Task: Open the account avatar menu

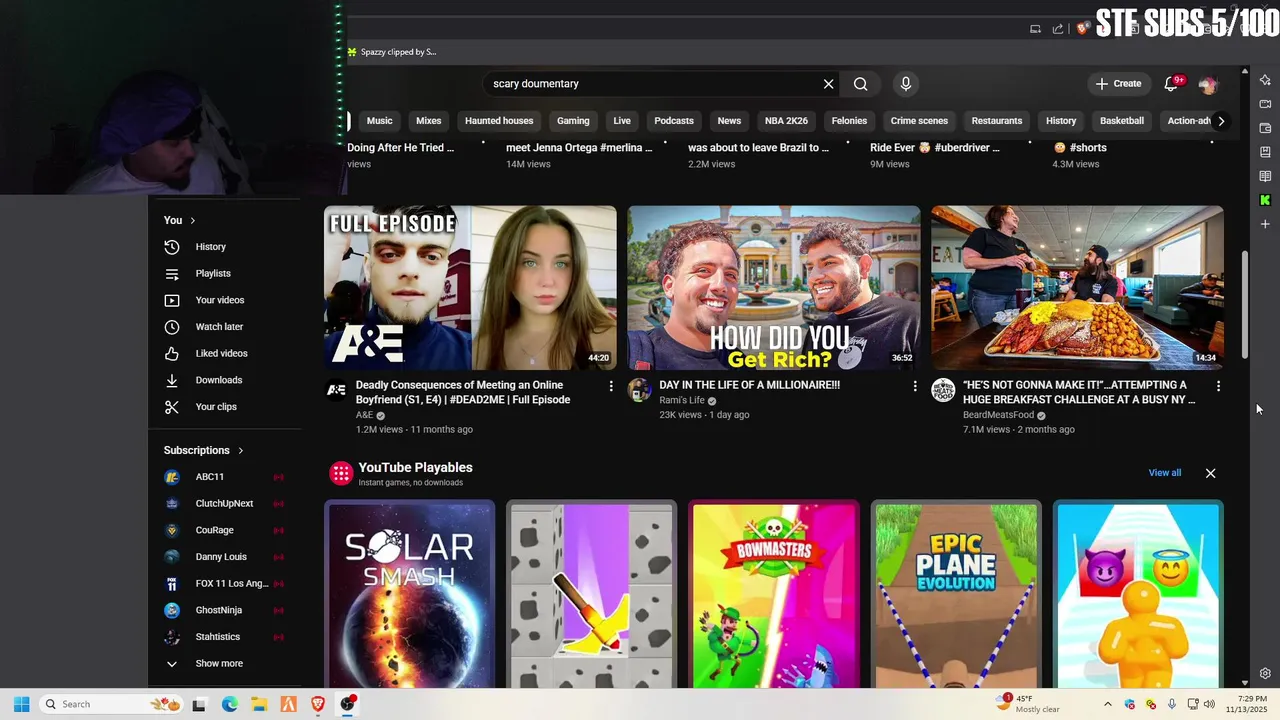Action: (x=1207, y=84)
